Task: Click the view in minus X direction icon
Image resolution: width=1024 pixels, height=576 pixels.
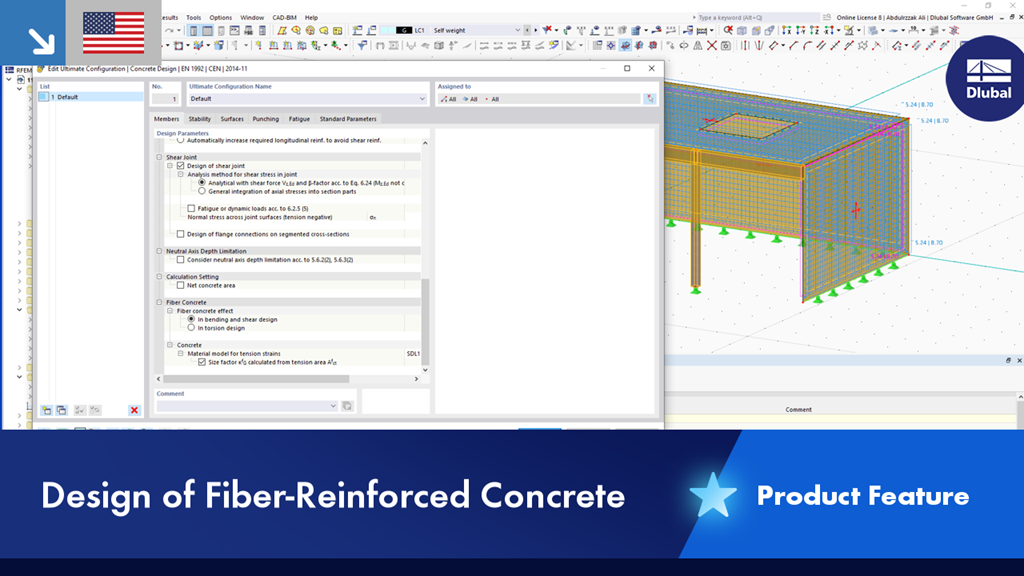Action: [829, 31]
